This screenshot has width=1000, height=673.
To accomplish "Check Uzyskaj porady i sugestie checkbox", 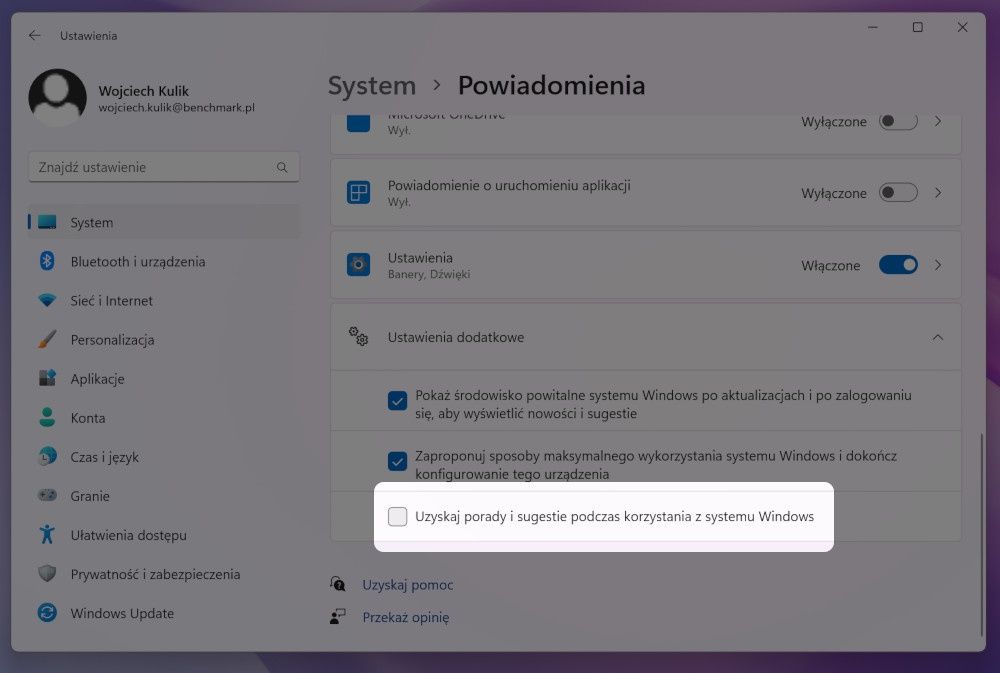I will click(397, 516).
